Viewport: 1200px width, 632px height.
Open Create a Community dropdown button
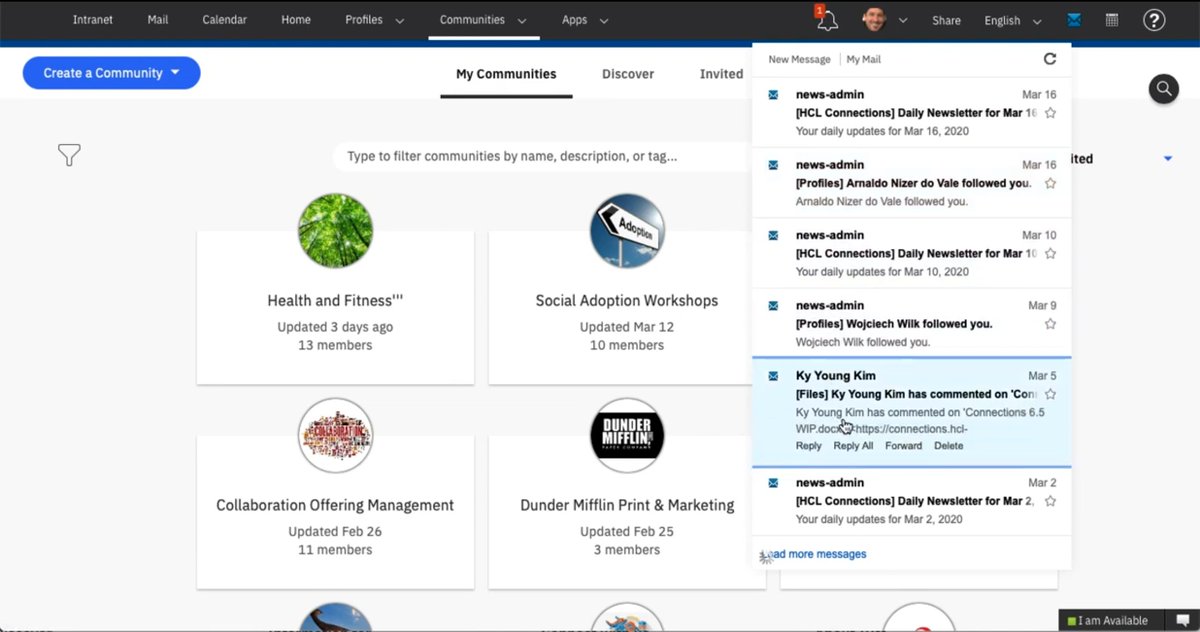(112, 73)
